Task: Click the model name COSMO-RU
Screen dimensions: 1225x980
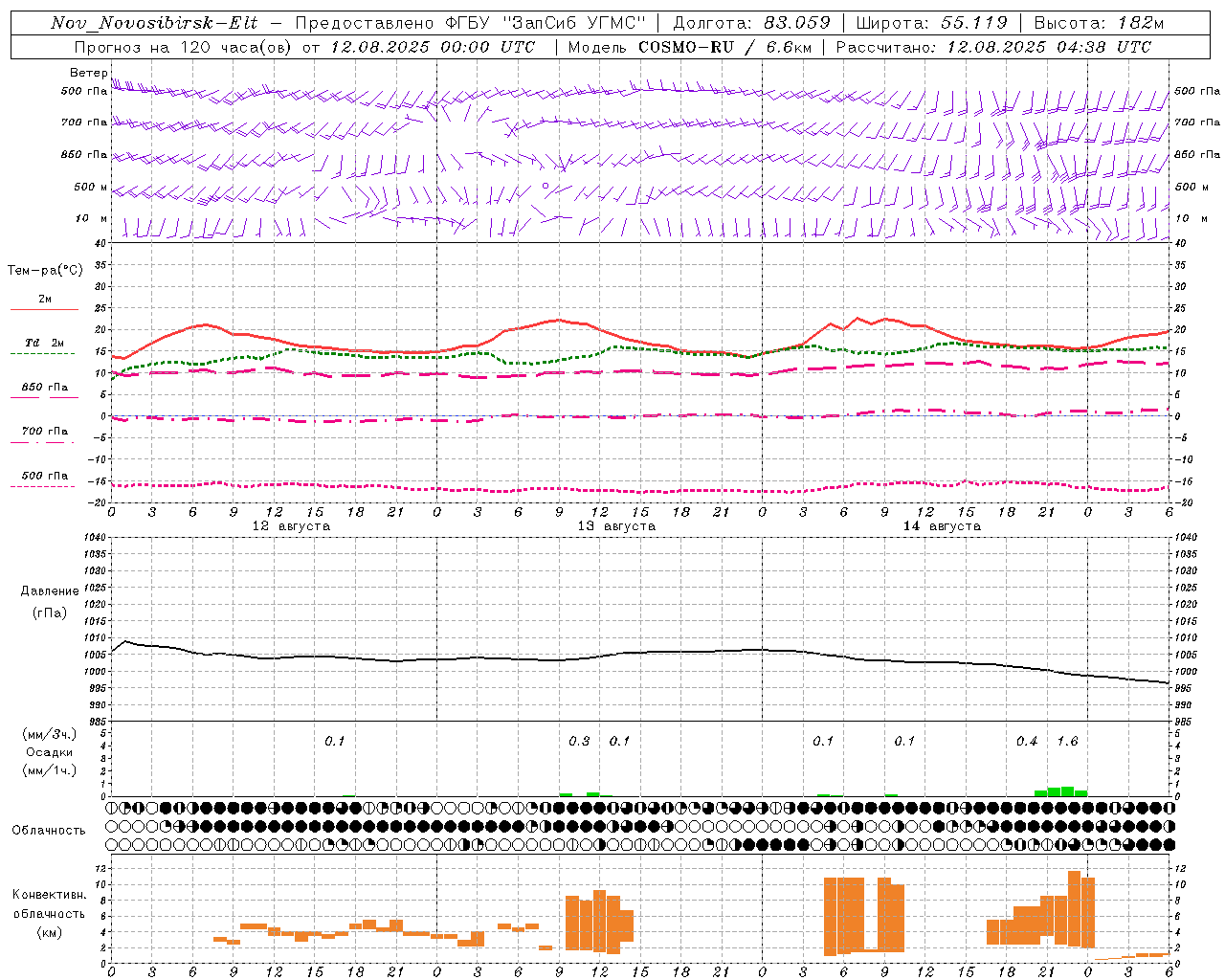Action: point(686,47)
